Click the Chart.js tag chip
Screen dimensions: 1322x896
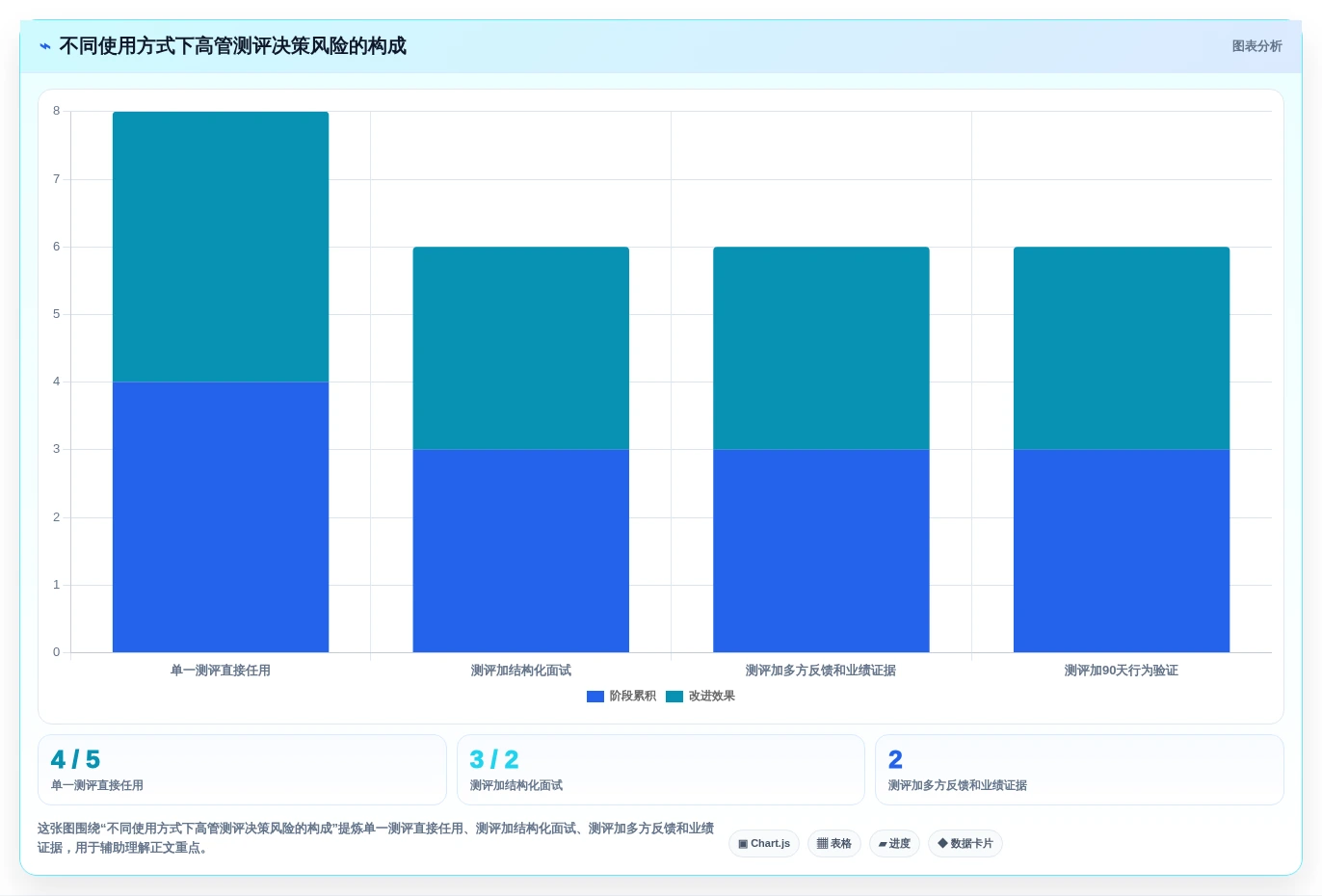[x=764, y=844]
